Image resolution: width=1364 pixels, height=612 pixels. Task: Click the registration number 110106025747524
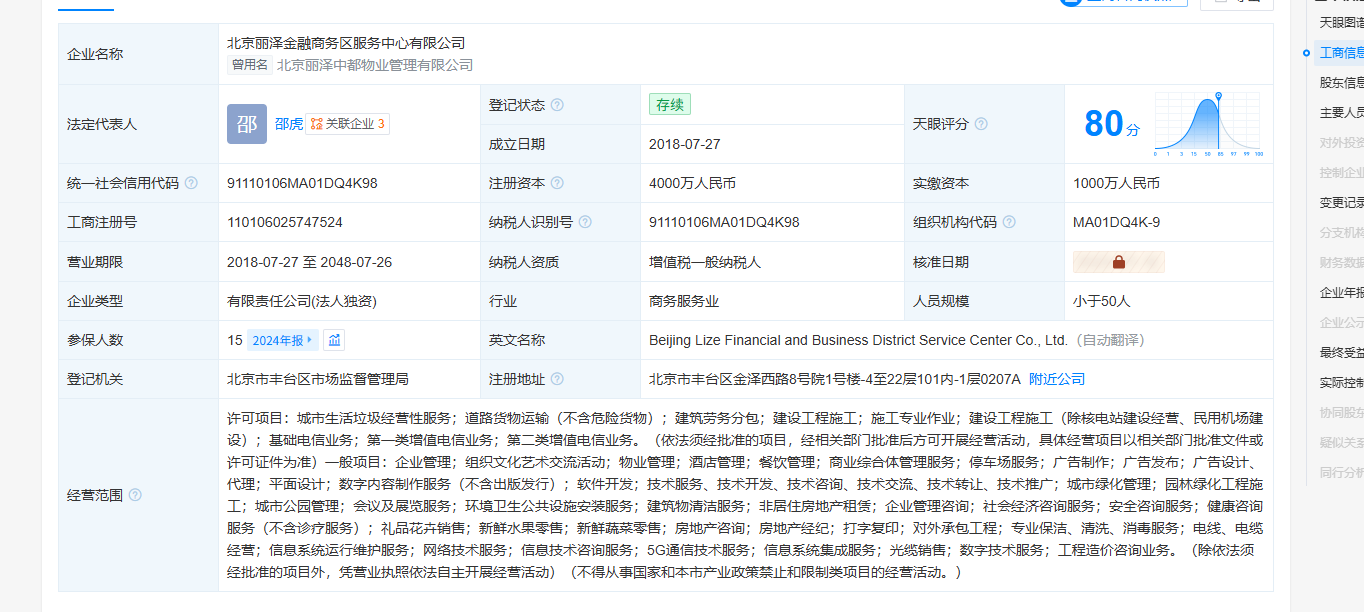[285, 222]
